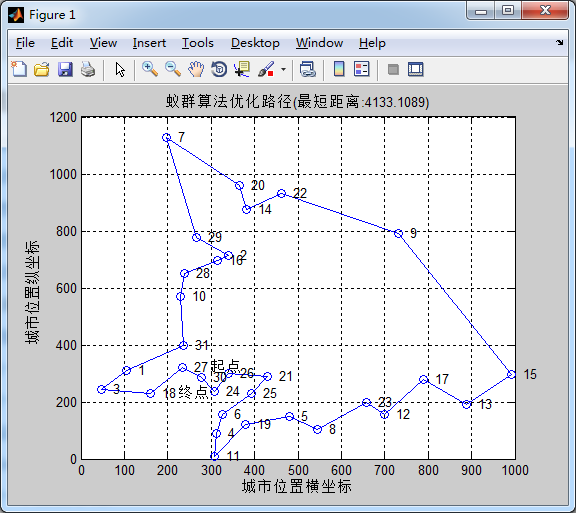This screenshot has height=513, width=576.
Task: Click the x-axis label 城市位置横坐标
Action: point(297,486)
